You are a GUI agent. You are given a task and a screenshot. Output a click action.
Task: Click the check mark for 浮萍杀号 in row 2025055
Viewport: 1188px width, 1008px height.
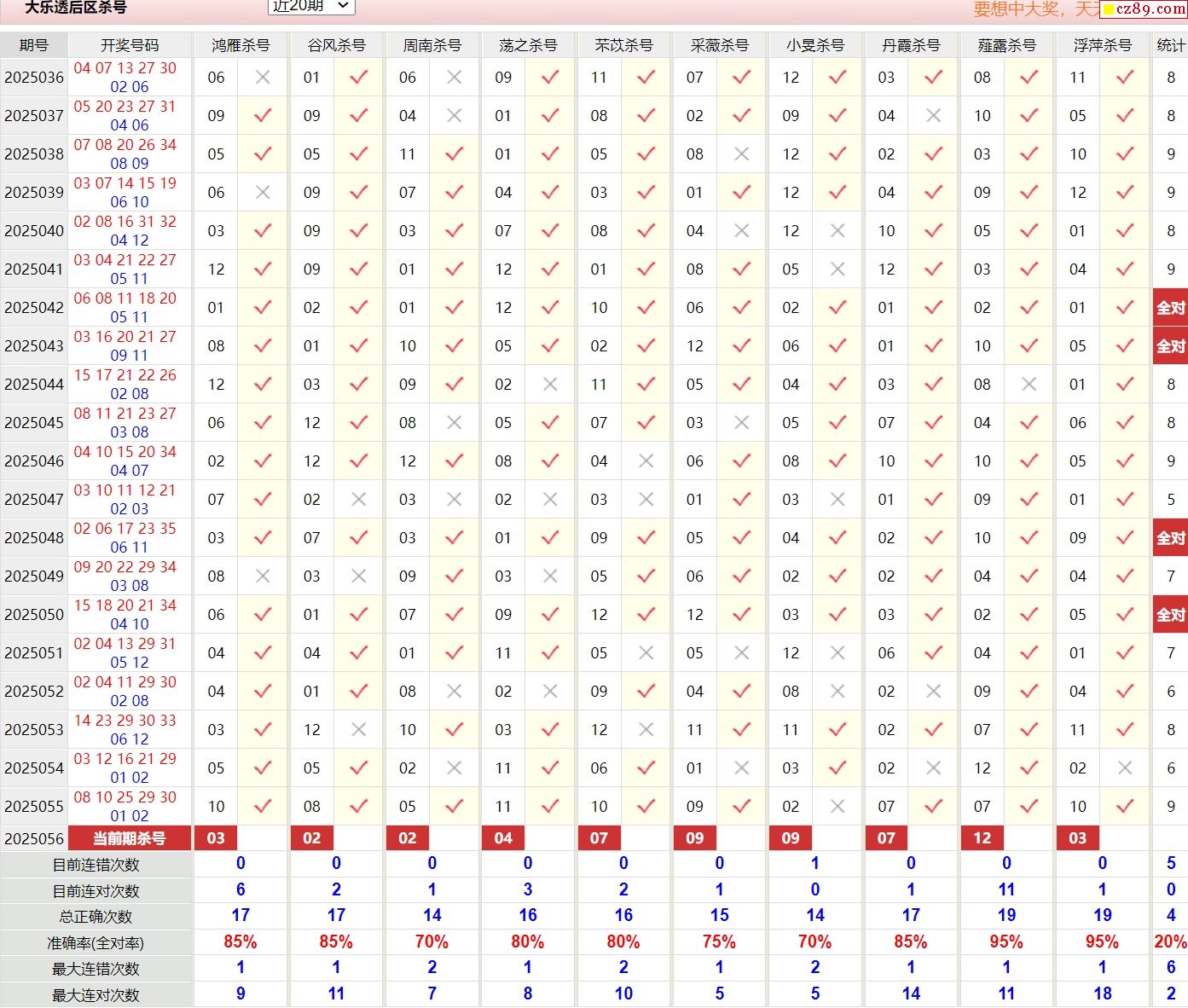(1125, 807)
